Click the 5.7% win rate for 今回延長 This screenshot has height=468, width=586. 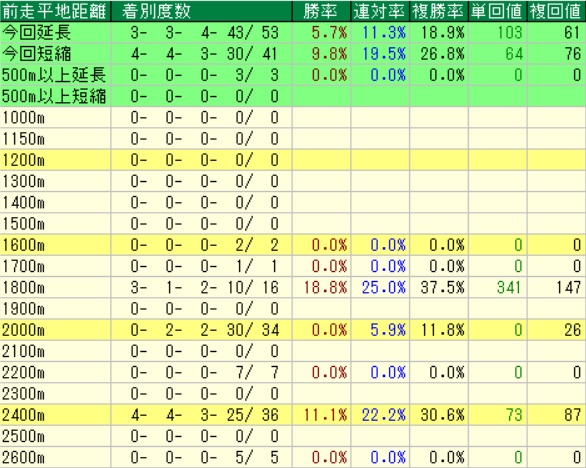329,33
